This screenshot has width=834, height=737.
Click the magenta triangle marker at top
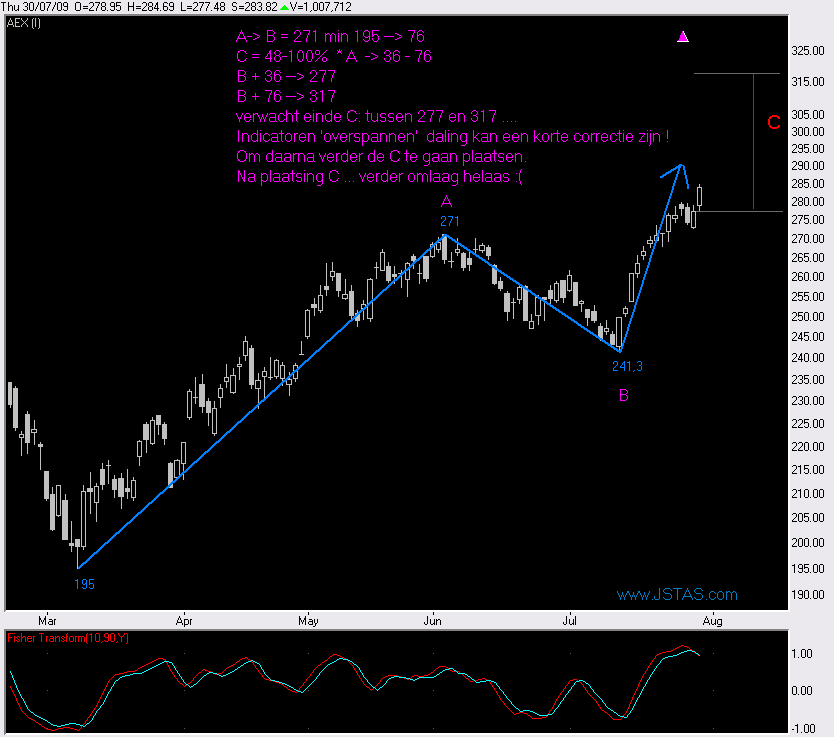pyautogui.click(x=683, y=37)
